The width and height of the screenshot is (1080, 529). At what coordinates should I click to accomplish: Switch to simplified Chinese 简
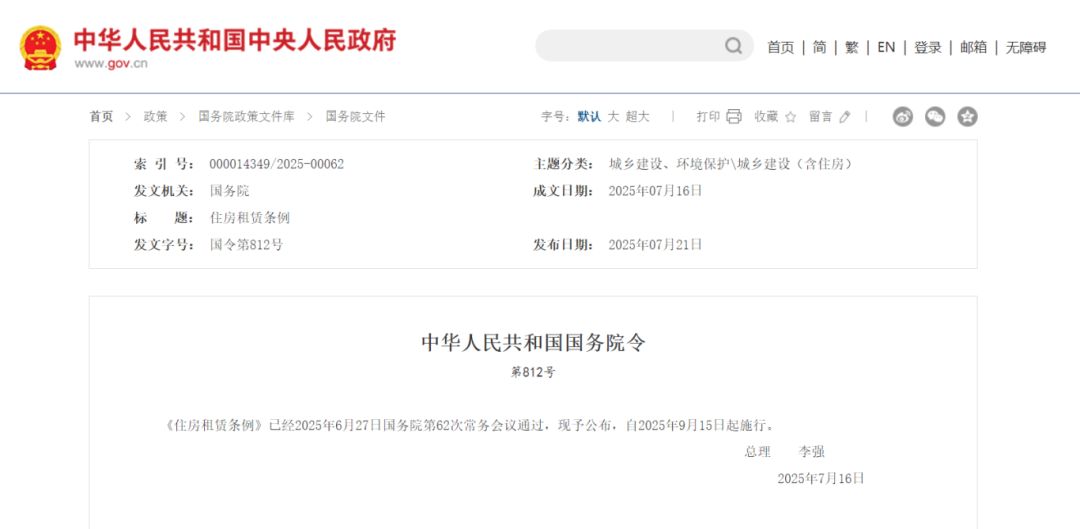(819, 48)
